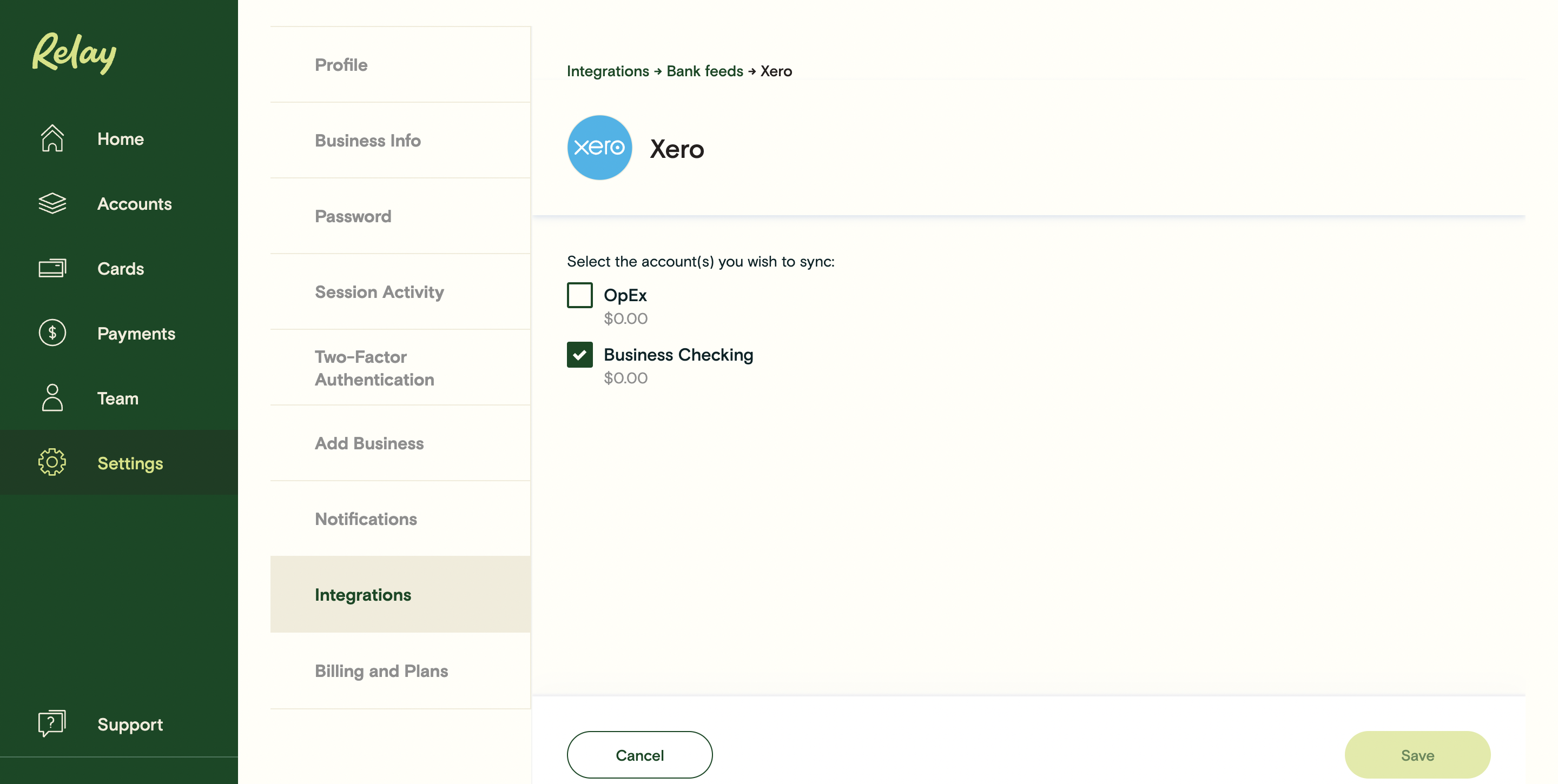The image size is (1558, 784).
Task: Click the Accounts layers icon
Action: (52, 204)
